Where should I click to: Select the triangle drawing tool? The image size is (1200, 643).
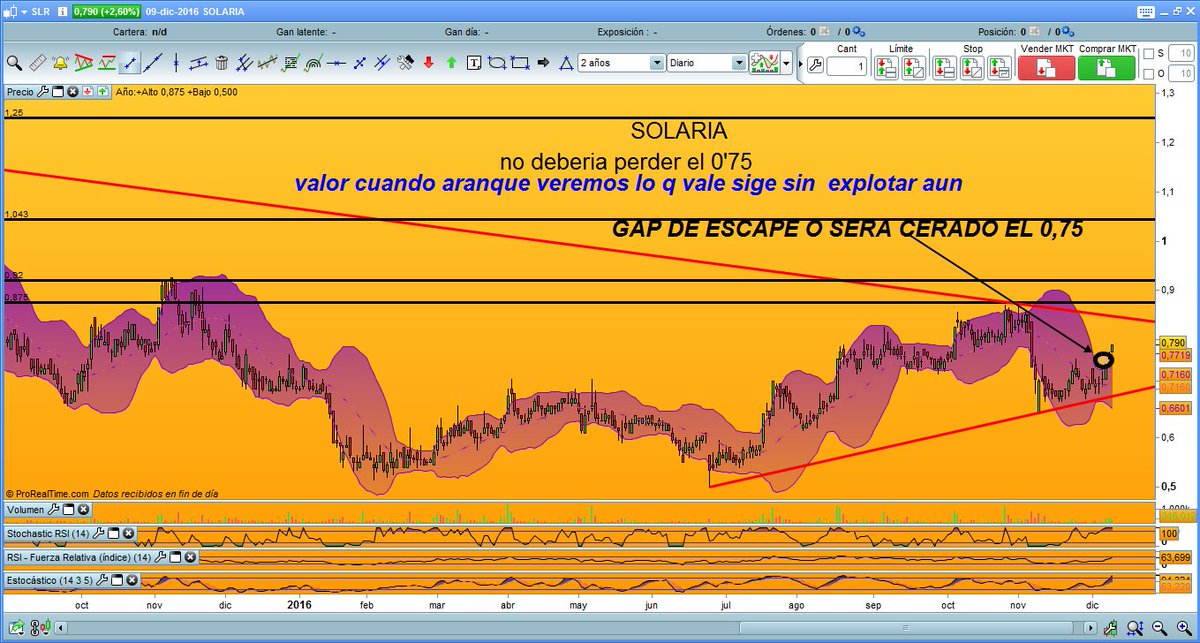(x=566, y=62)
